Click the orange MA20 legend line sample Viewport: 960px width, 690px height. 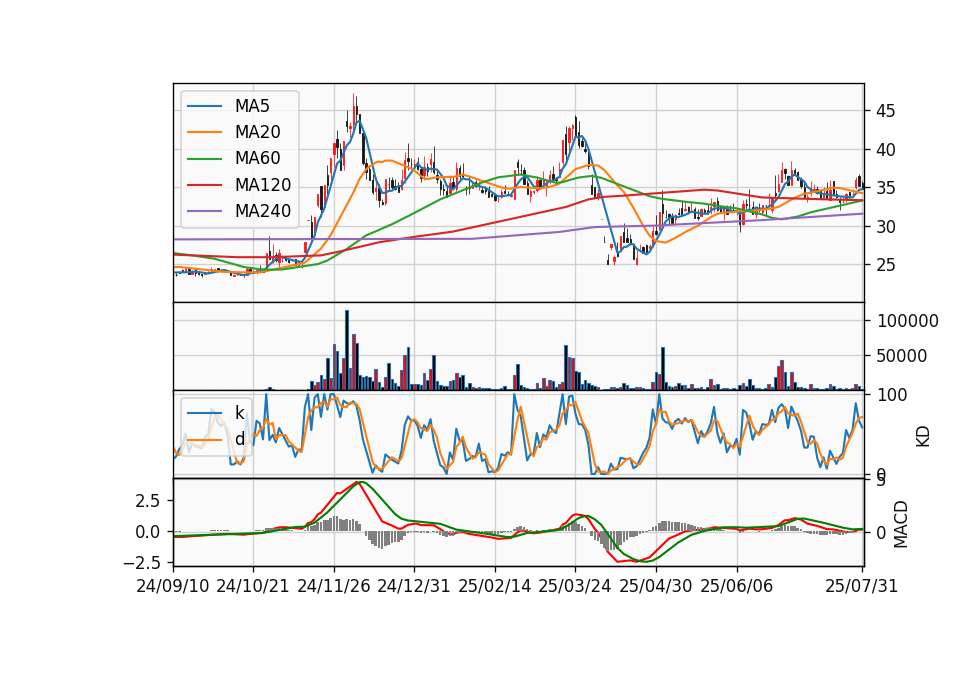pos(204,132)
